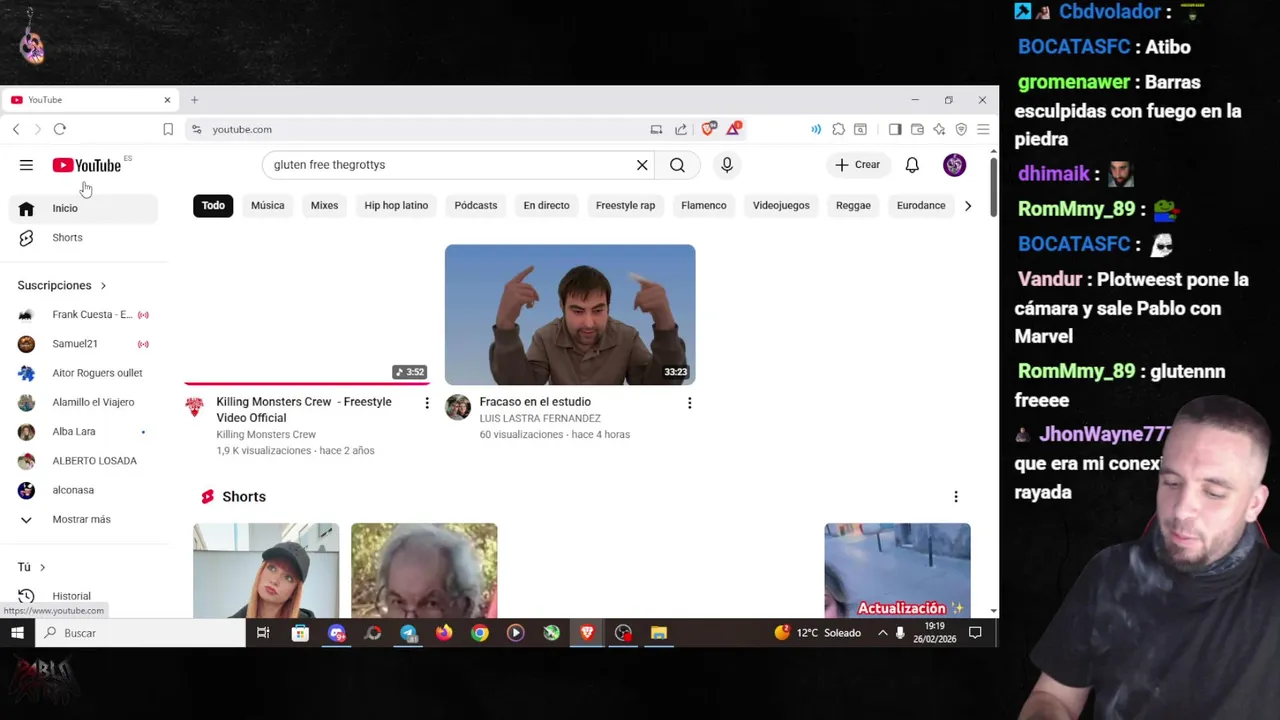
Task: Go to Inicio in the sidebar
Action: pos(84,208)
